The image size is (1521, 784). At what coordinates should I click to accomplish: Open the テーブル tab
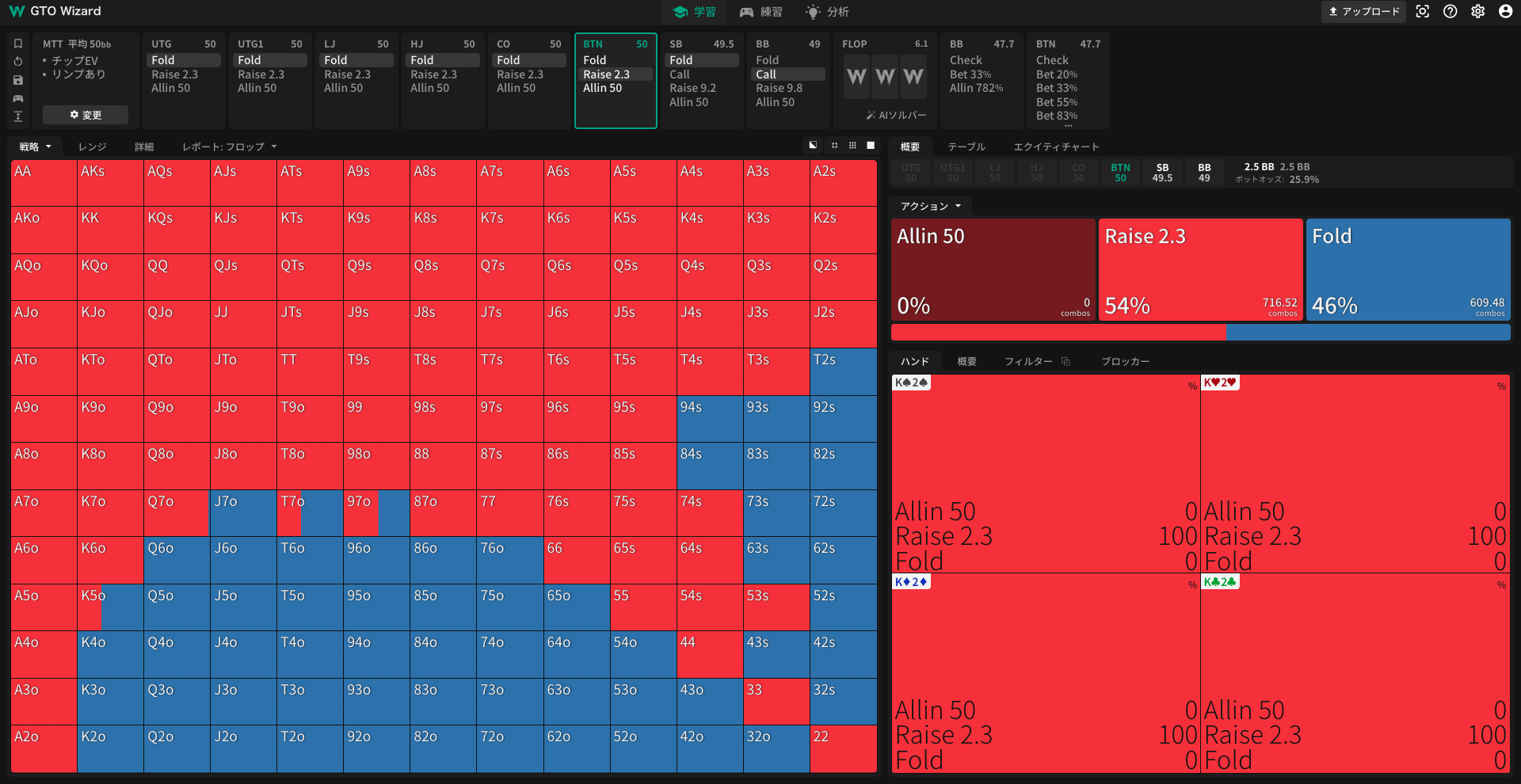966,147
